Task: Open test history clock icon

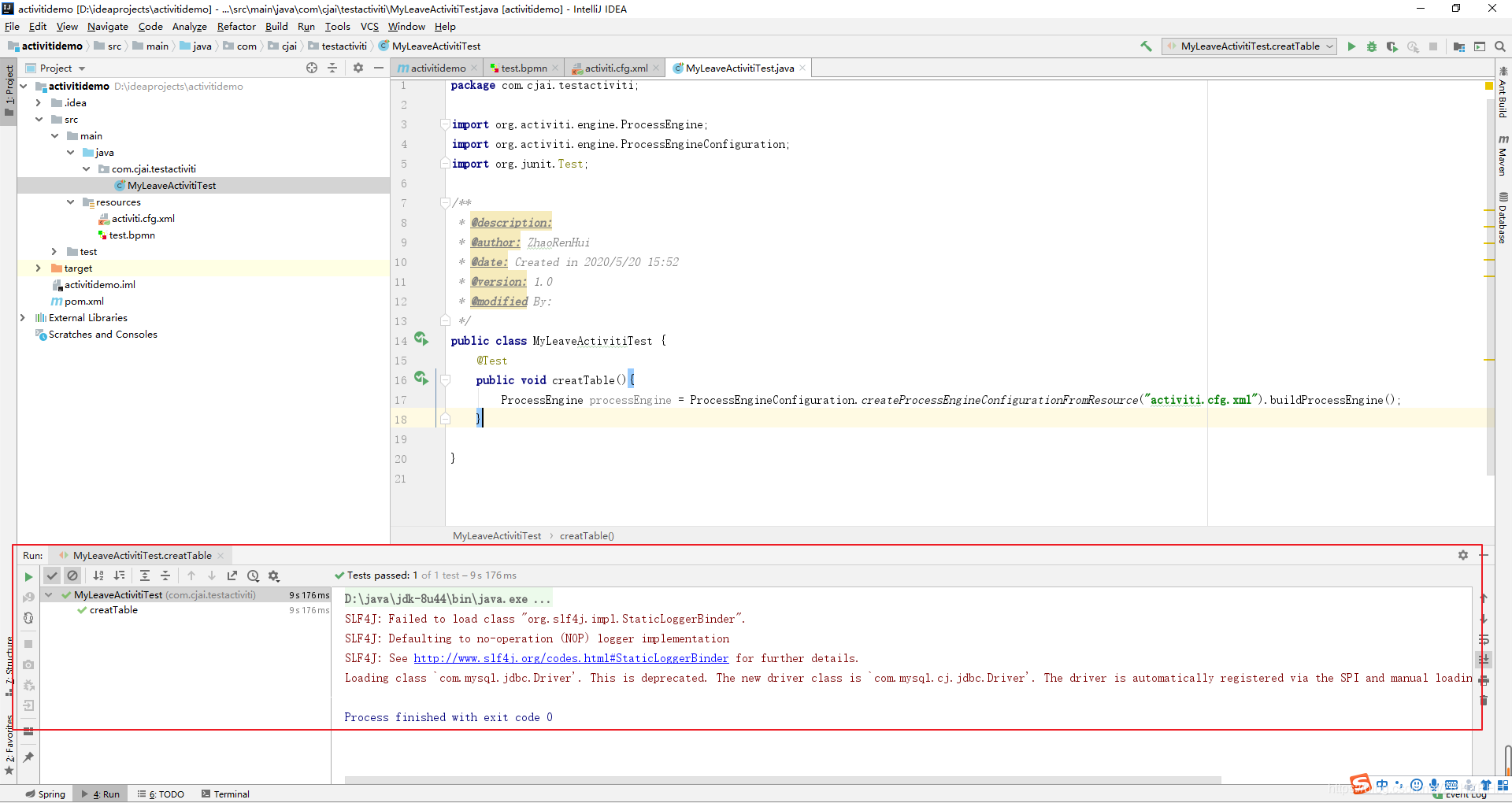Action: 253,575
